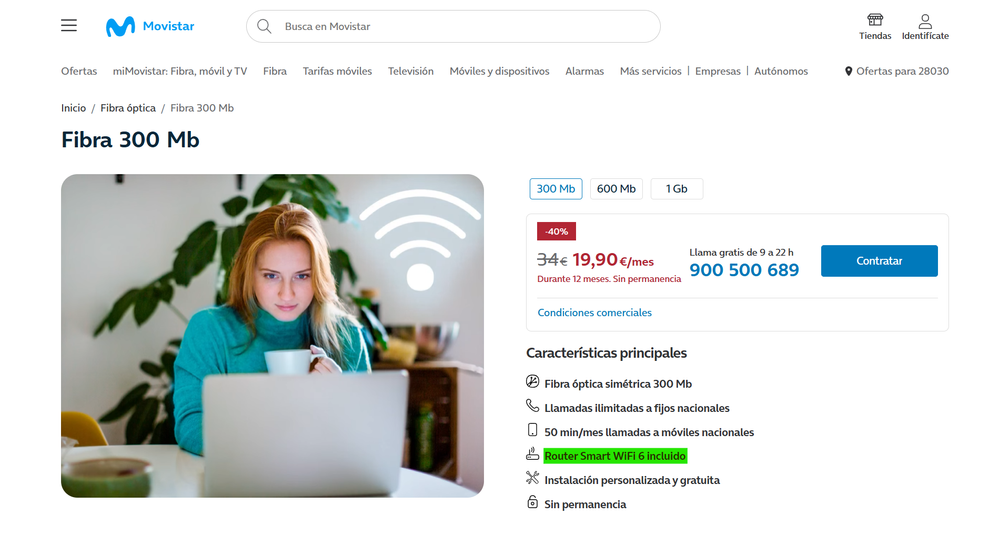Open the Más servicios menu
Viewport: 999px width, 534px height.
click(x=650, y=71)
